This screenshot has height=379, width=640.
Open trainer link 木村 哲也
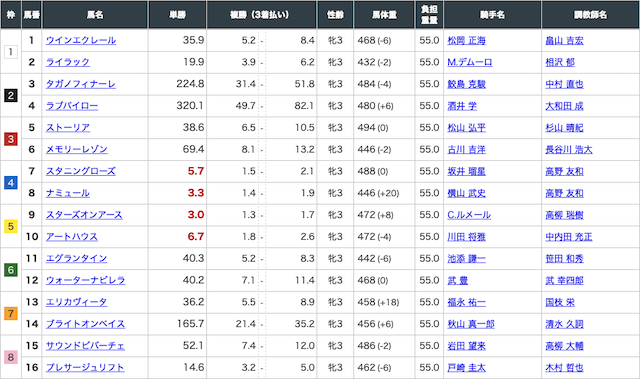pos(564,368)
